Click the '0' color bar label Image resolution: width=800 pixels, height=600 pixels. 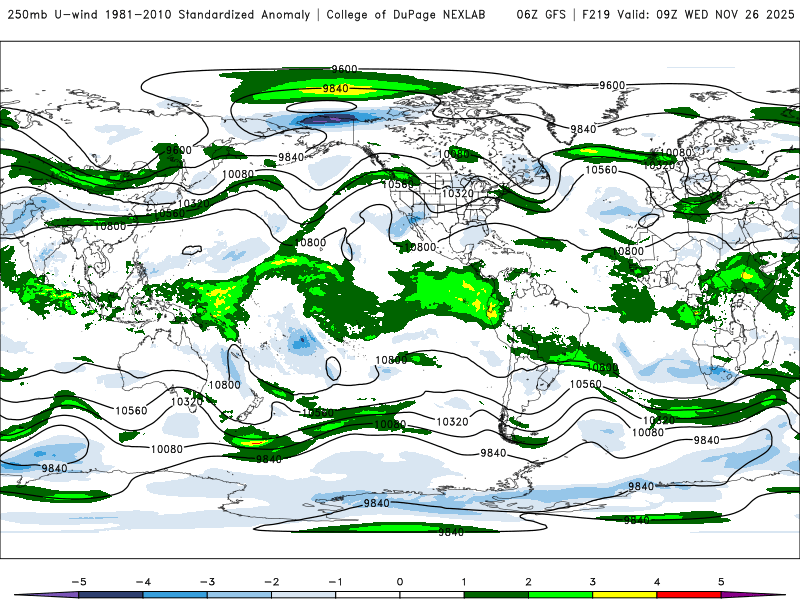(400, 582)
